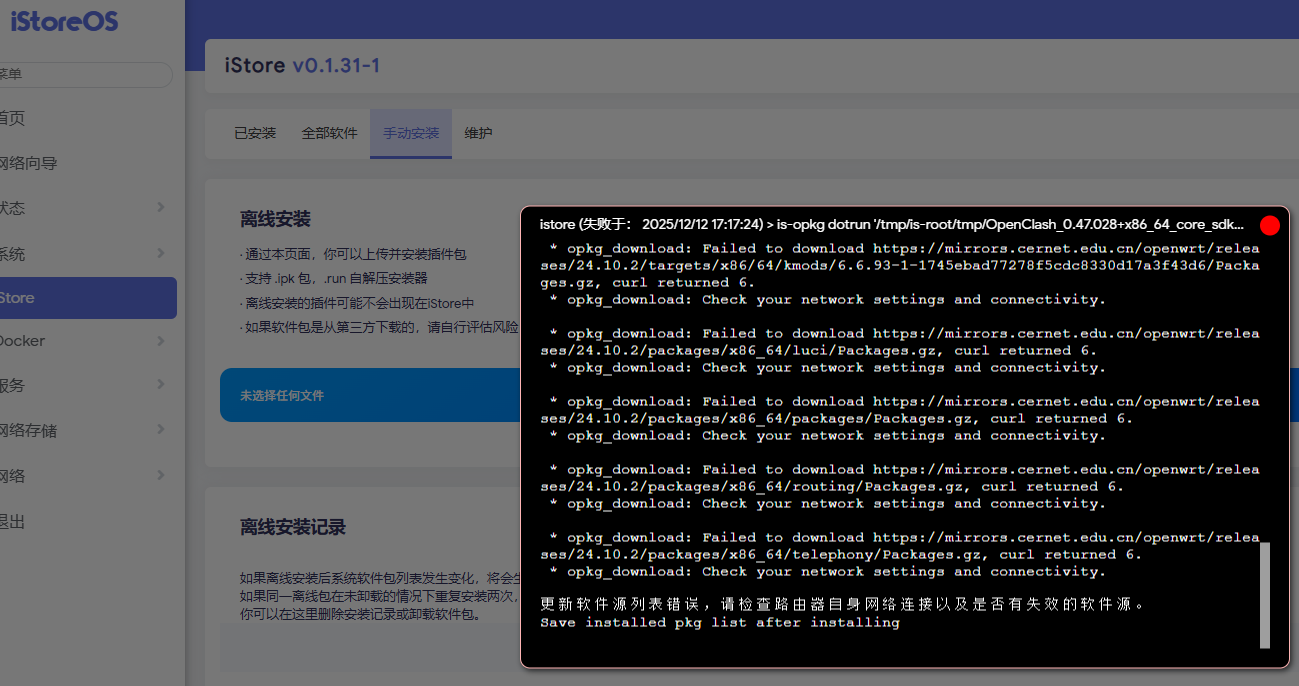Click the luci/Packages.gz error line
Screen dimensions: 1299x686
[900, 342]
